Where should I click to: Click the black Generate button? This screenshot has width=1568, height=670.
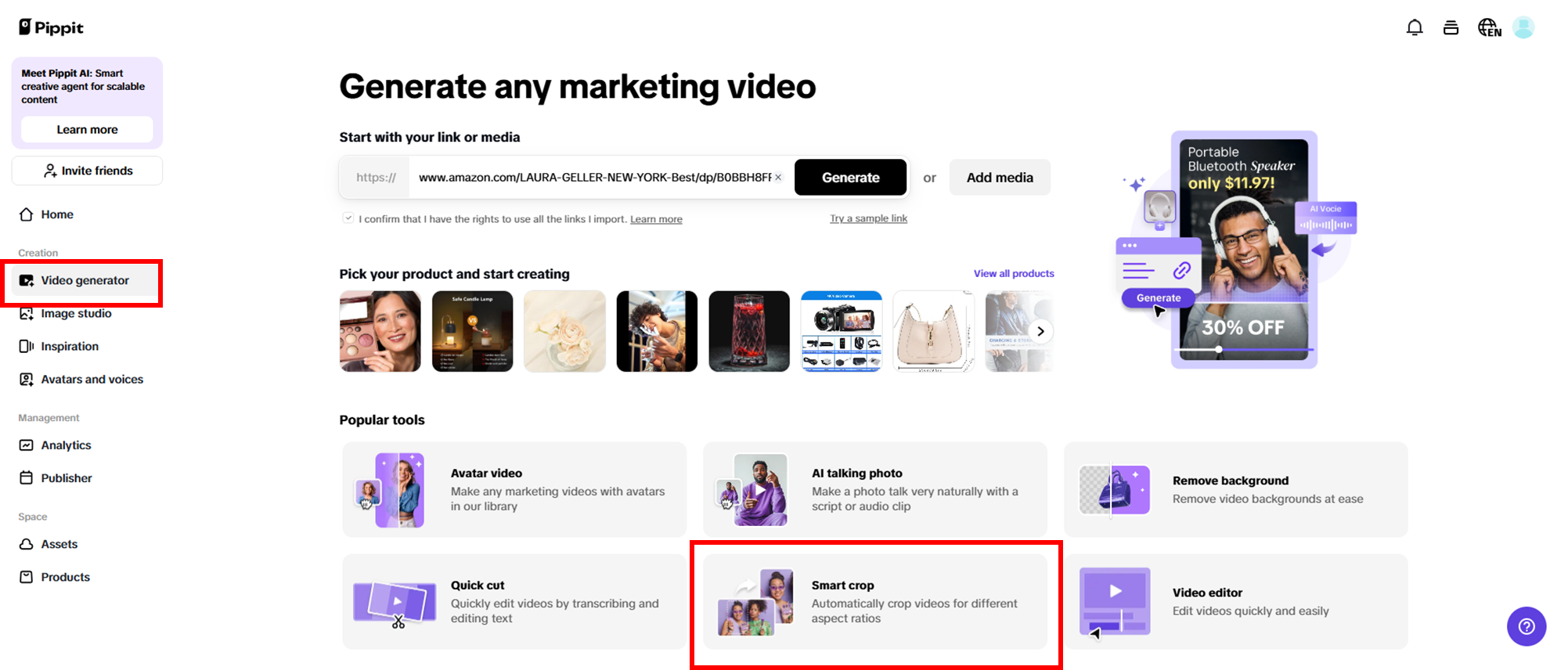point(850,178)
